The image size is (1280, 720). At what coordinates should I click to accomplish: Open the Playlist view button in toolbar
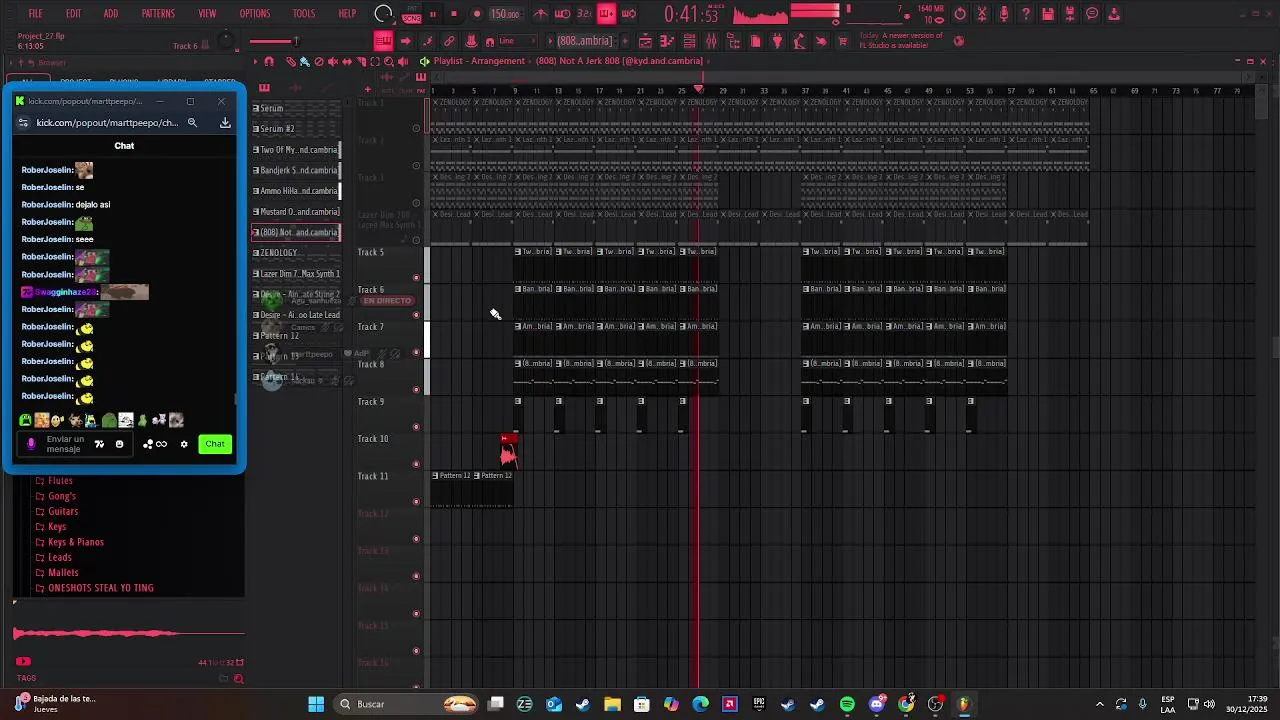click(x=645, y=41)
